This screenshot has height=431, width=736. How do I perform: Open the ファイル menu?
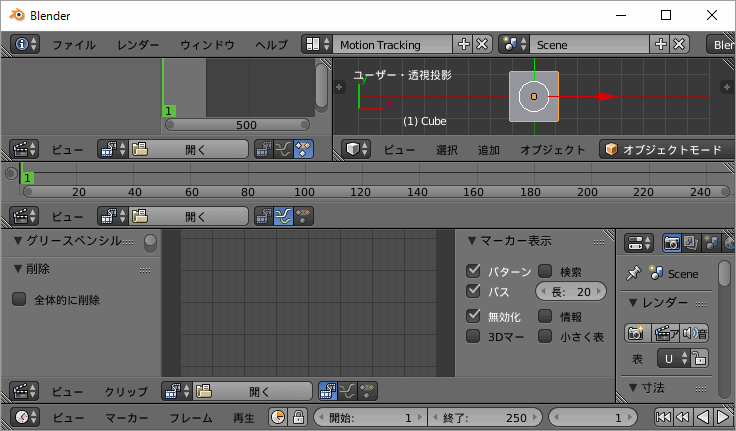74,45
